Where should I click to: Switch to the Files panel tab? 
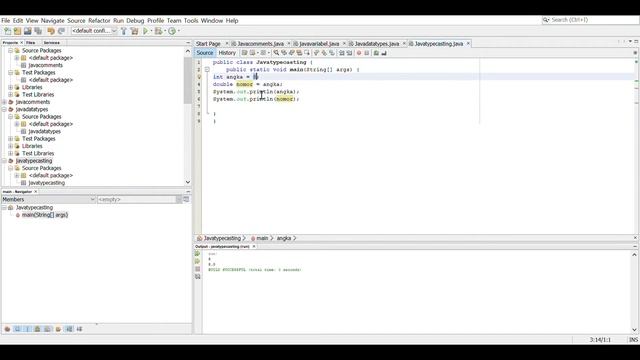[31, 43]
